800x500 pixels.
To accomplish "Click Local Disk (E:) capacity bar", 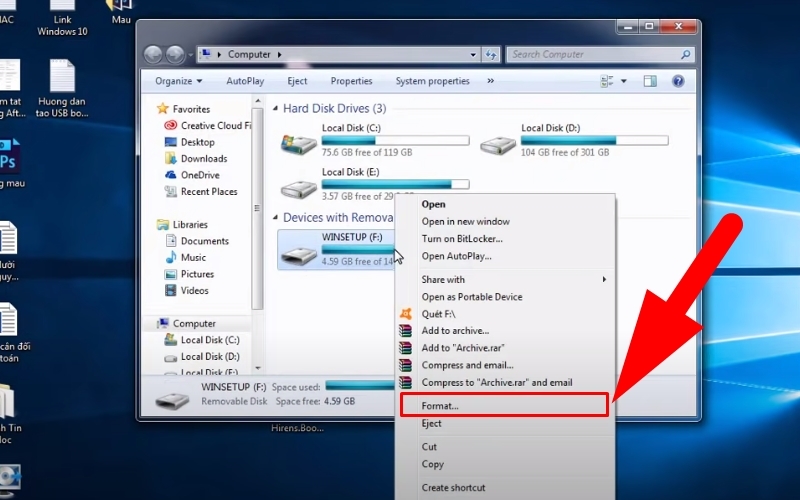I will [x=395, y=184].
